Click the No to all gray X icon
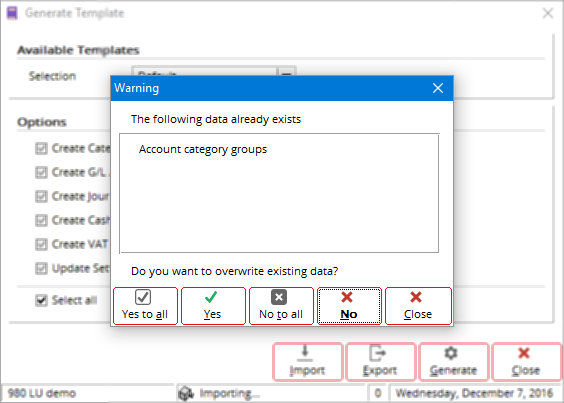 [x=279, y=297]
